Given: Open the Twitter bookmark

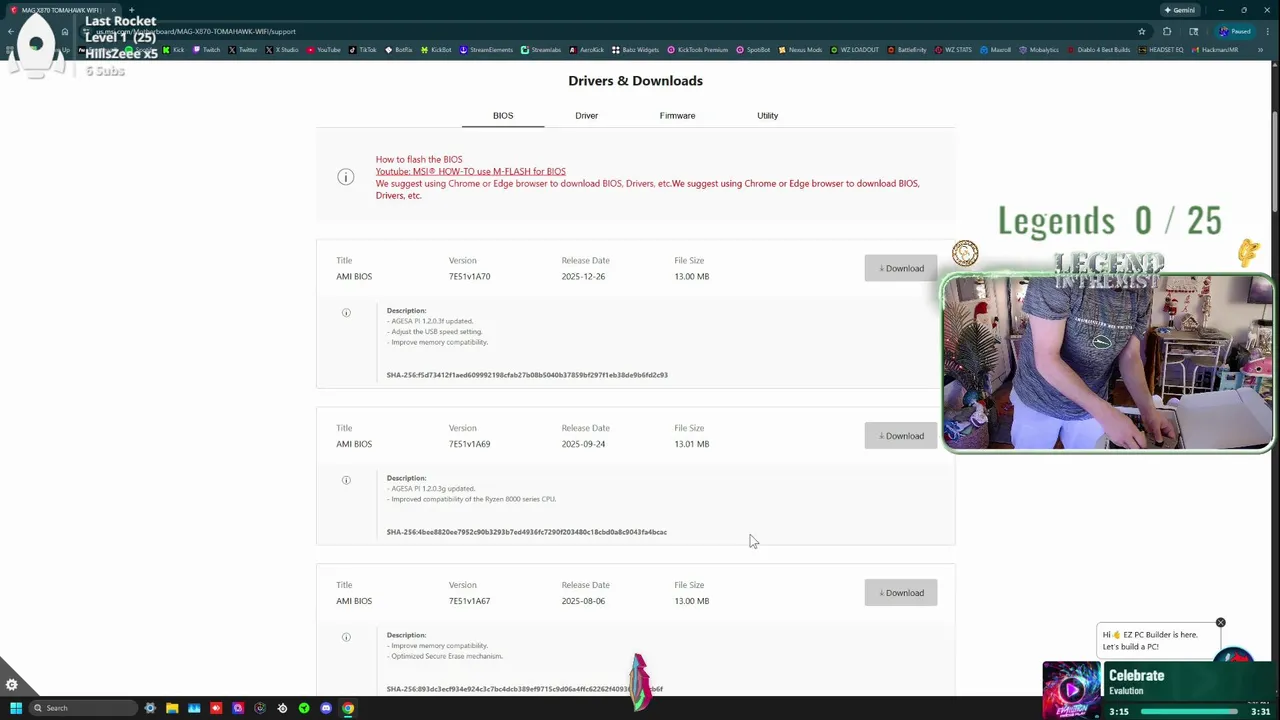Looking at the screenshot, I should 243,50.
